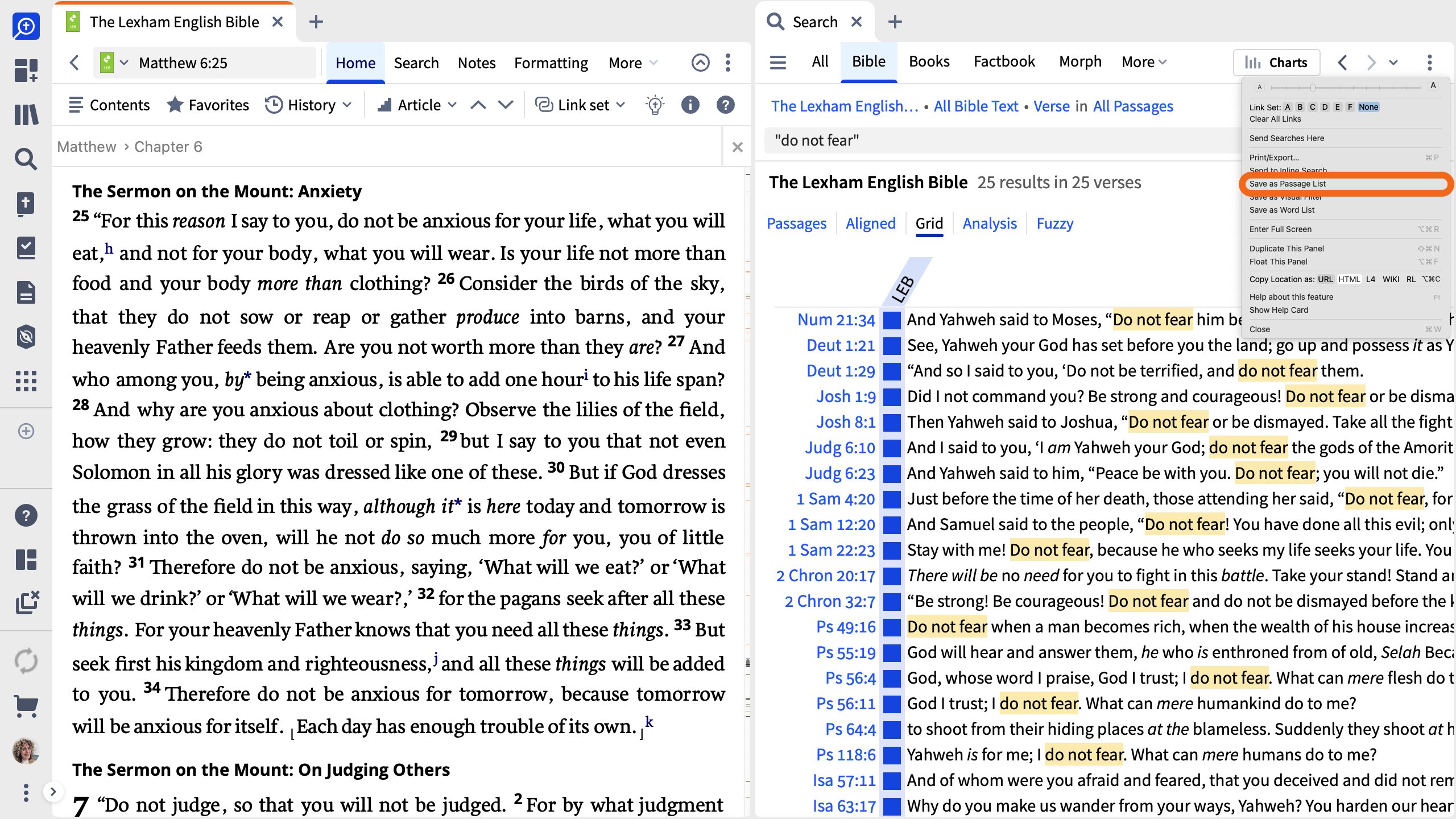1456x819 pixels.
Task: Open the Library books icon
Action: point(26,115)
